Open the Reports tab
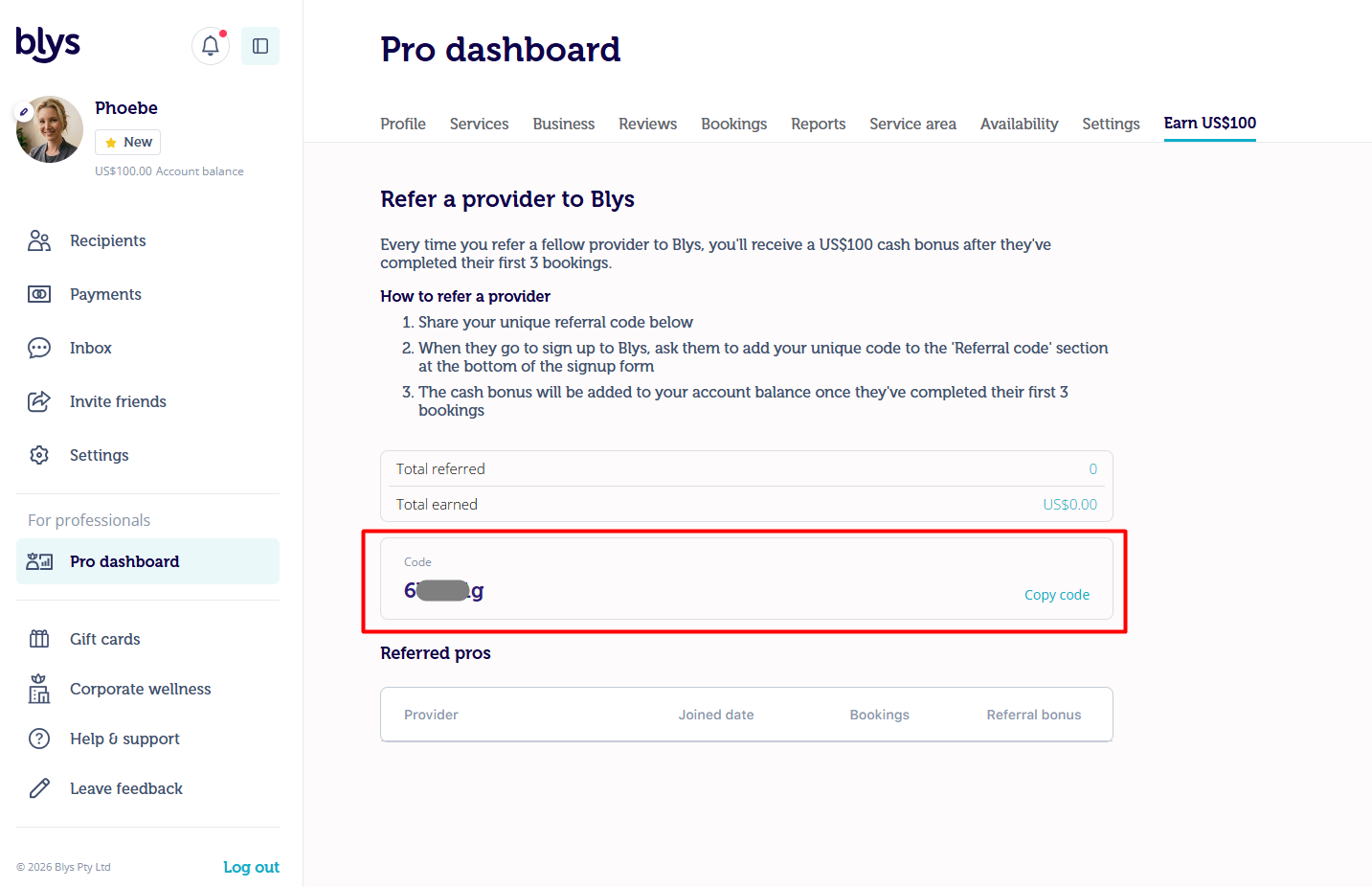The image size is (1372, 887). [x=819, y=124]
